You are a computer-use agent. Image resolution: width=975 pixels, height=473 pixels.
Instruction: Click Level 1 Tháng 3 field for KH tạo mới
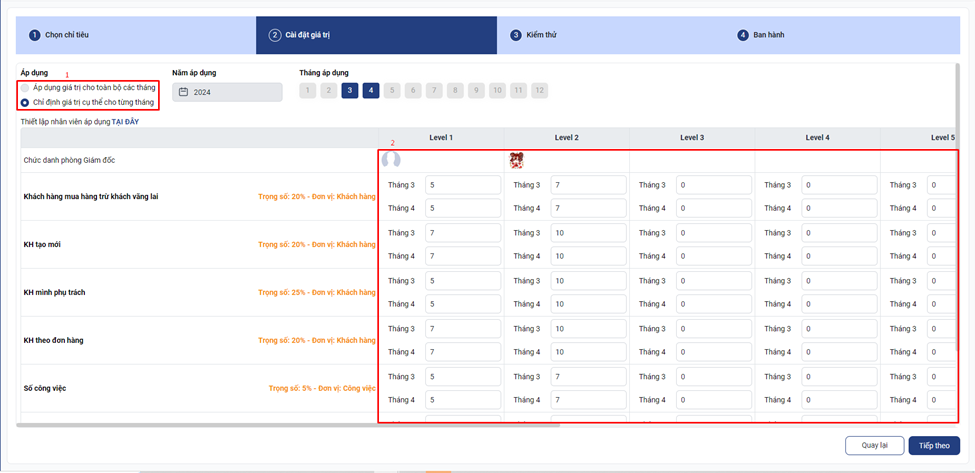click(462, 233)
